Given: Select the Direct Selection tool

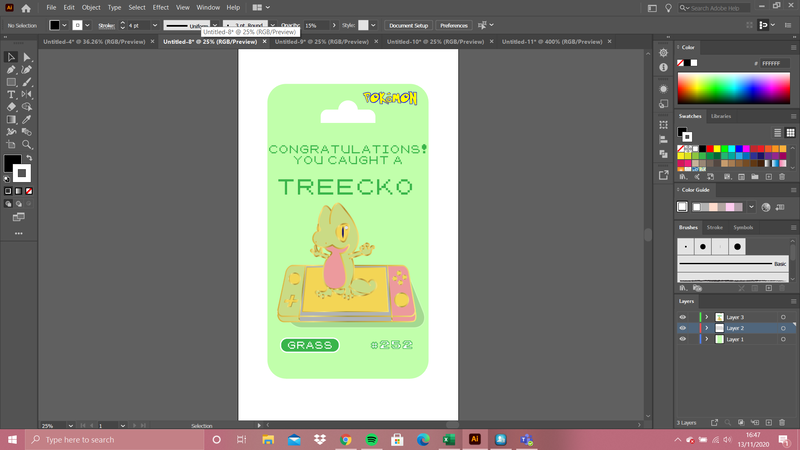Looking at the screenshot, I should click(x=27, y=57).
